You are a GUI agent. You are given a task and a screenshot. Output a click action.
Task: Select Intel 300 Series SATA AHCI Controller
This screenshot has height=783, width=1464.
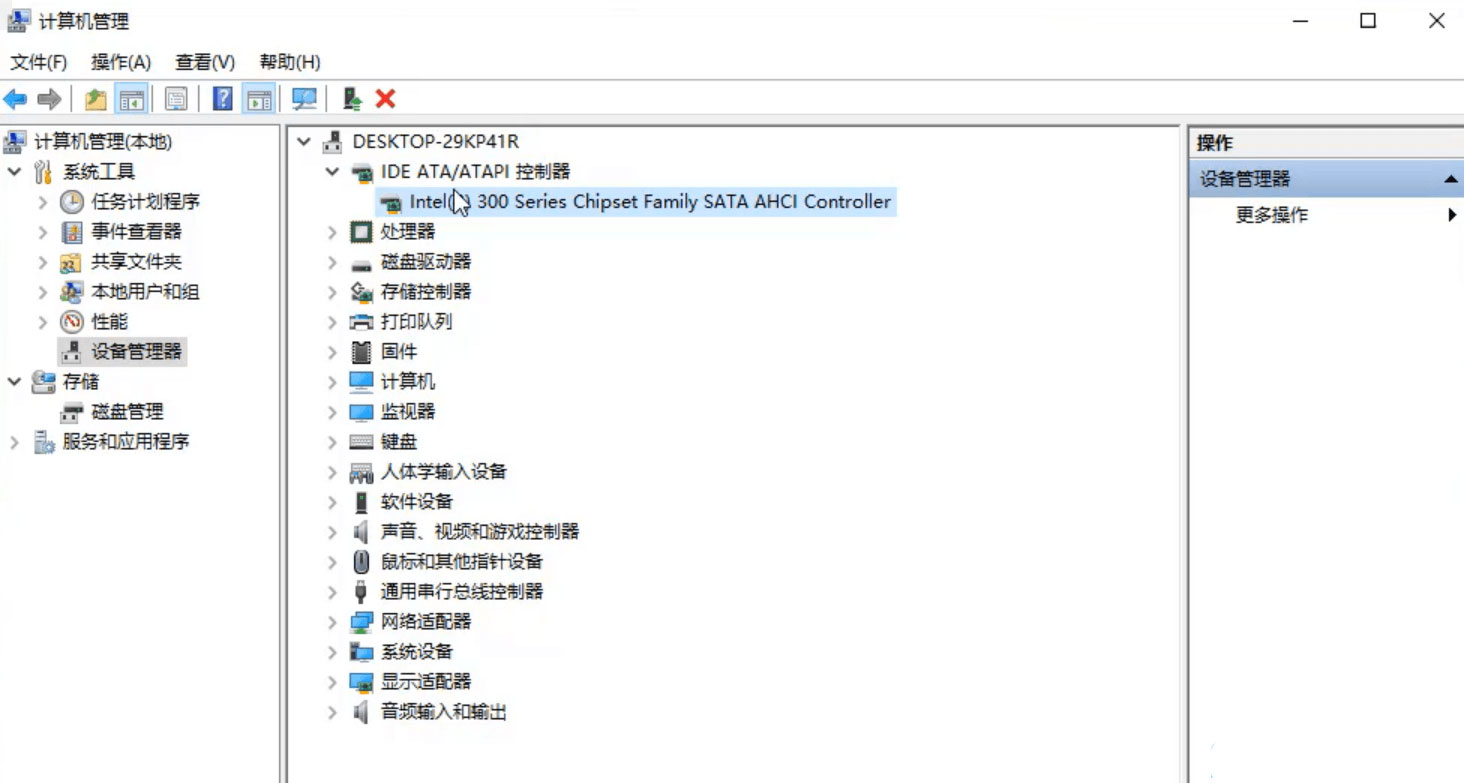click(x=649, y=202)
